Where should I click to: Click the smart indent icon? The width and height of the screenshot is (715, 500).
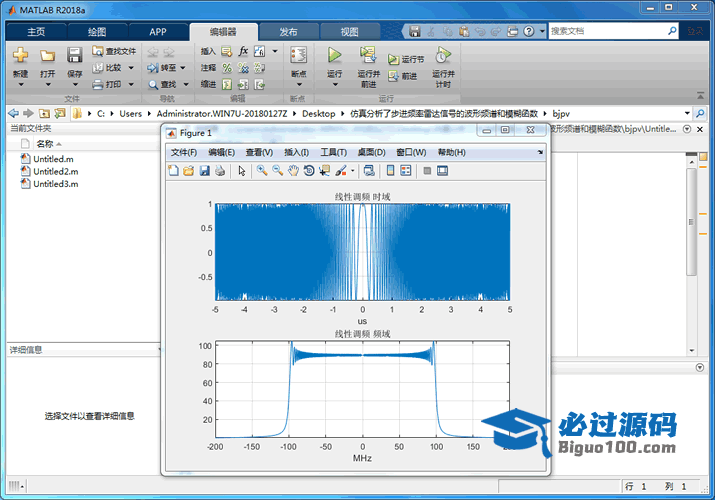click(x=227, y=84)
